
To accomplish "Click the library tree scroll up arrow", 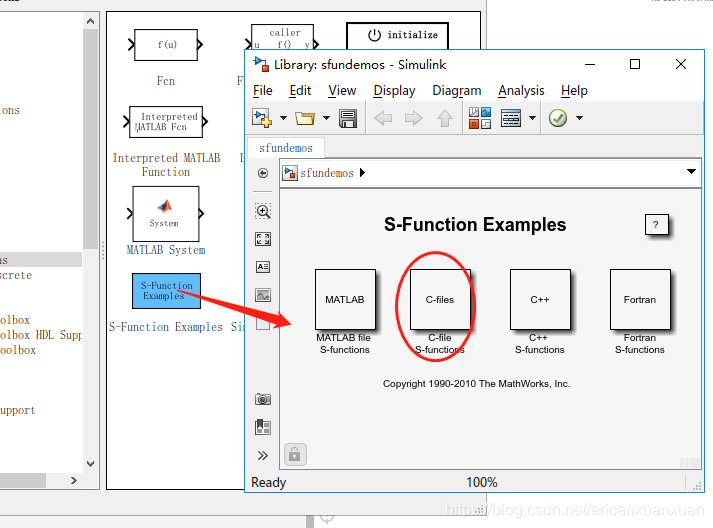I will pyautogui.click(x=90, y=21).
